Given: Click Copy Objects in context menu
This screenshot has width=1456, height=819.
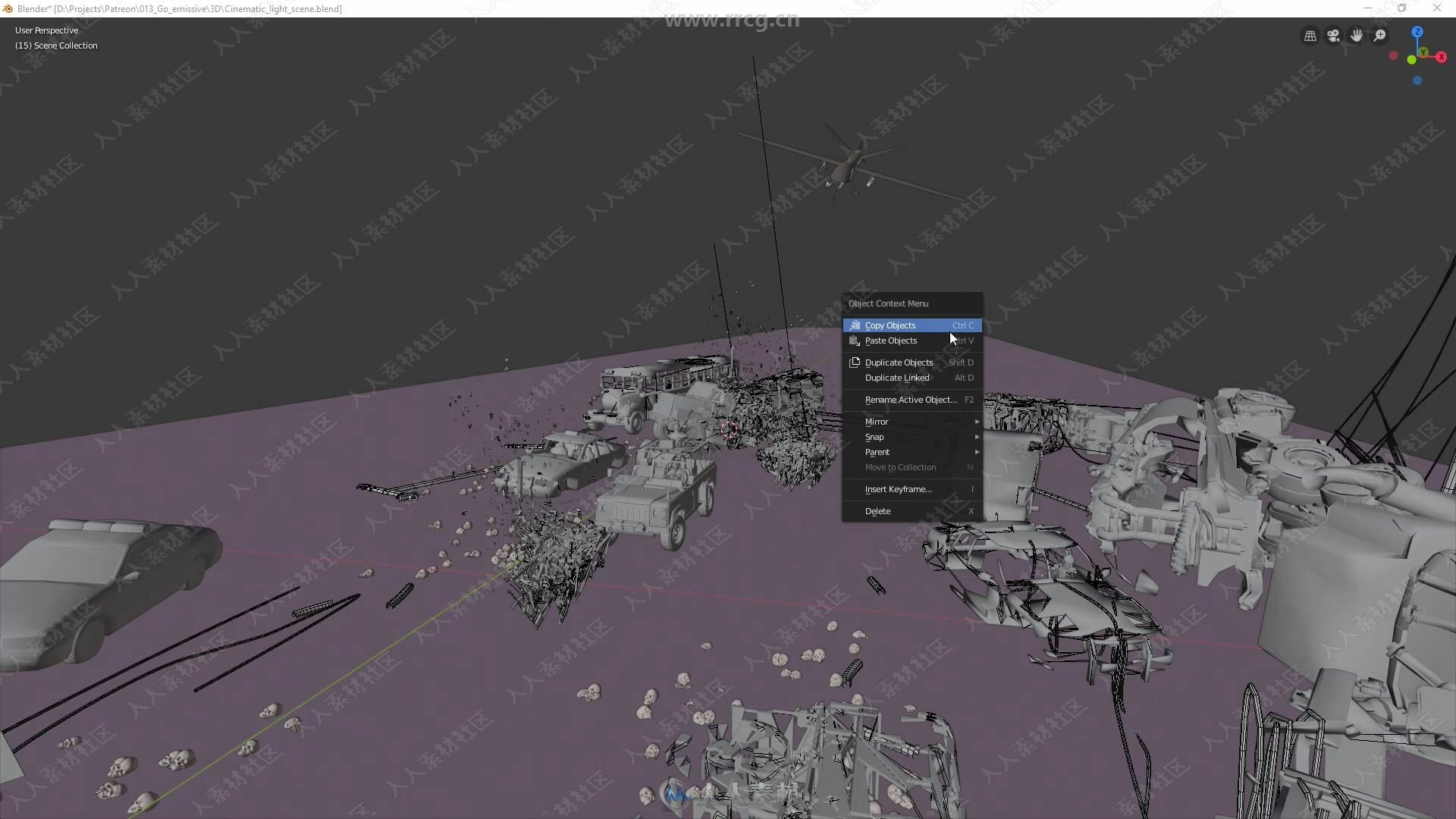Looking at the screenshot, I should (890, 325).
